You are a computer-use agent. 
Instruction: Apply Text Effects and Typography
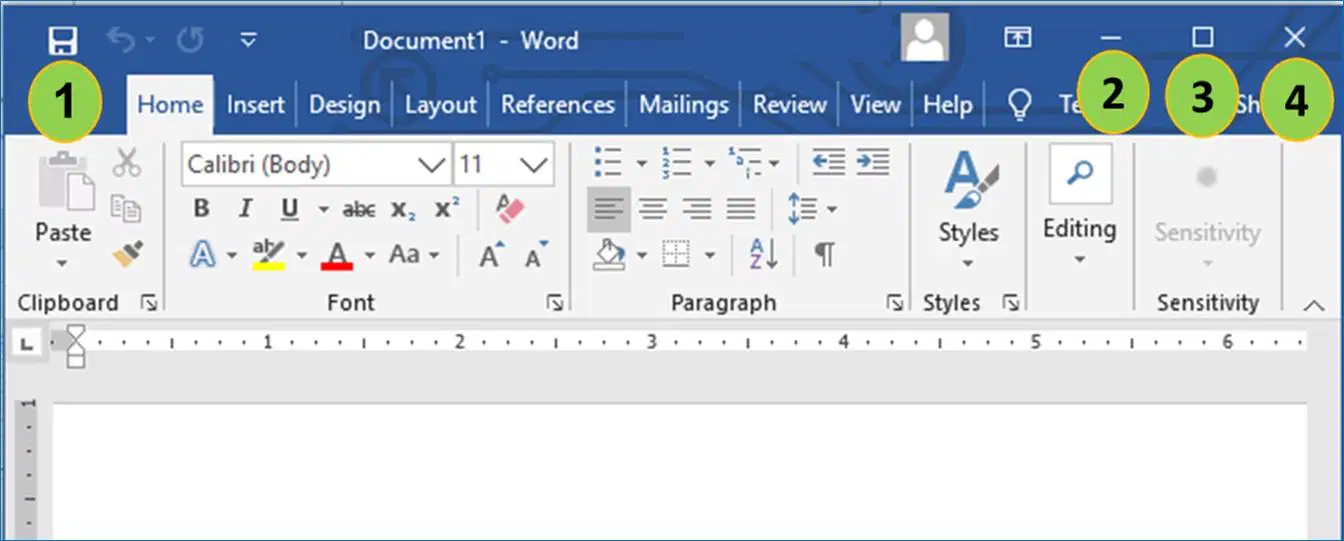coord(203,255)
